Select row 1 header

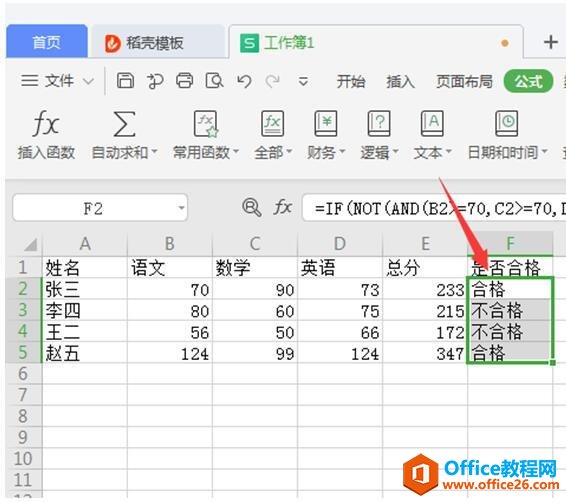(23, 267)
